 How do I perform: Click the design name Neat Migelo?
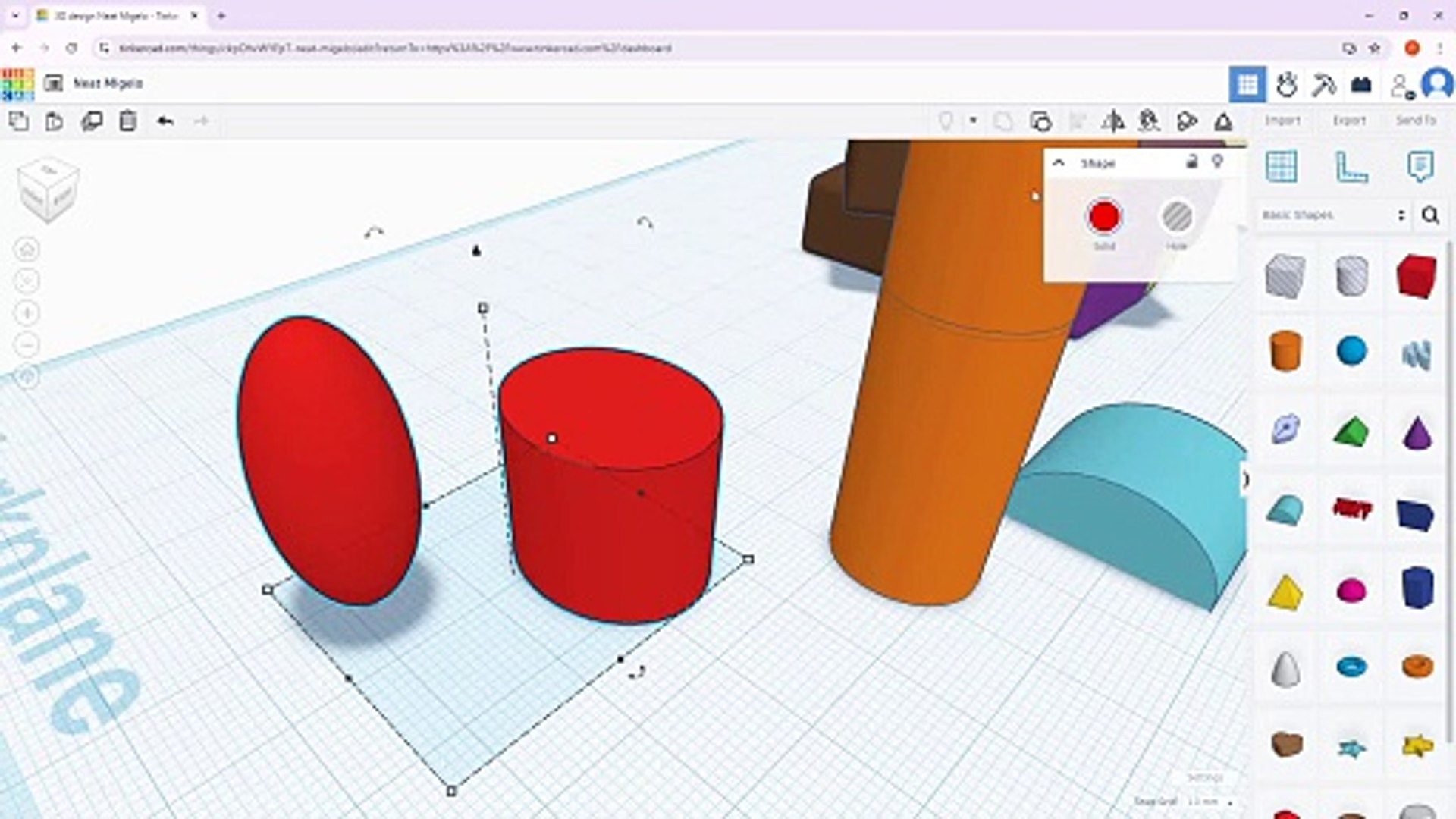(108, 83)
